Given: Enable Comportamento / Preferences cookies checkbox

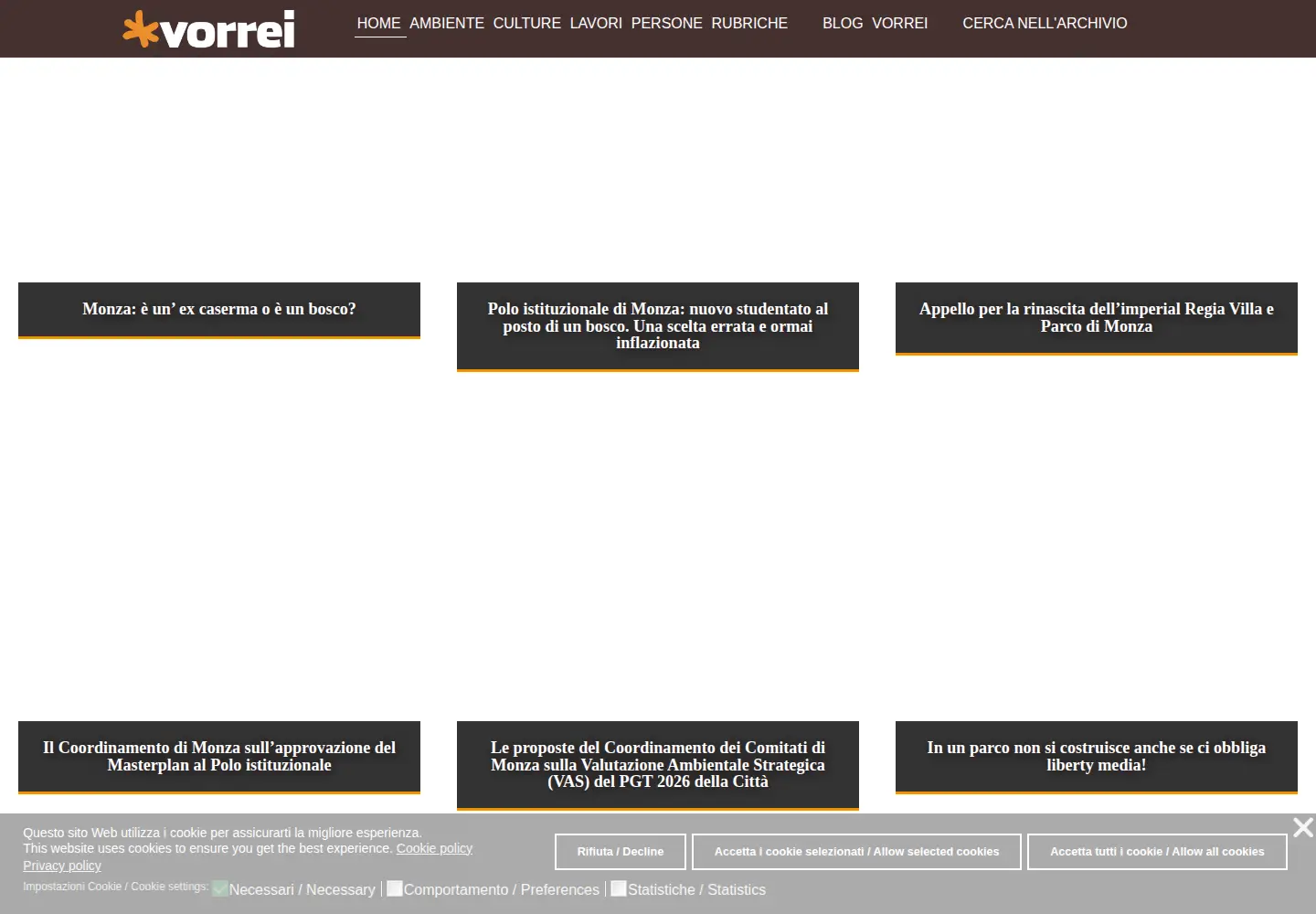Looking at the screenshot, I should [394, 888].
